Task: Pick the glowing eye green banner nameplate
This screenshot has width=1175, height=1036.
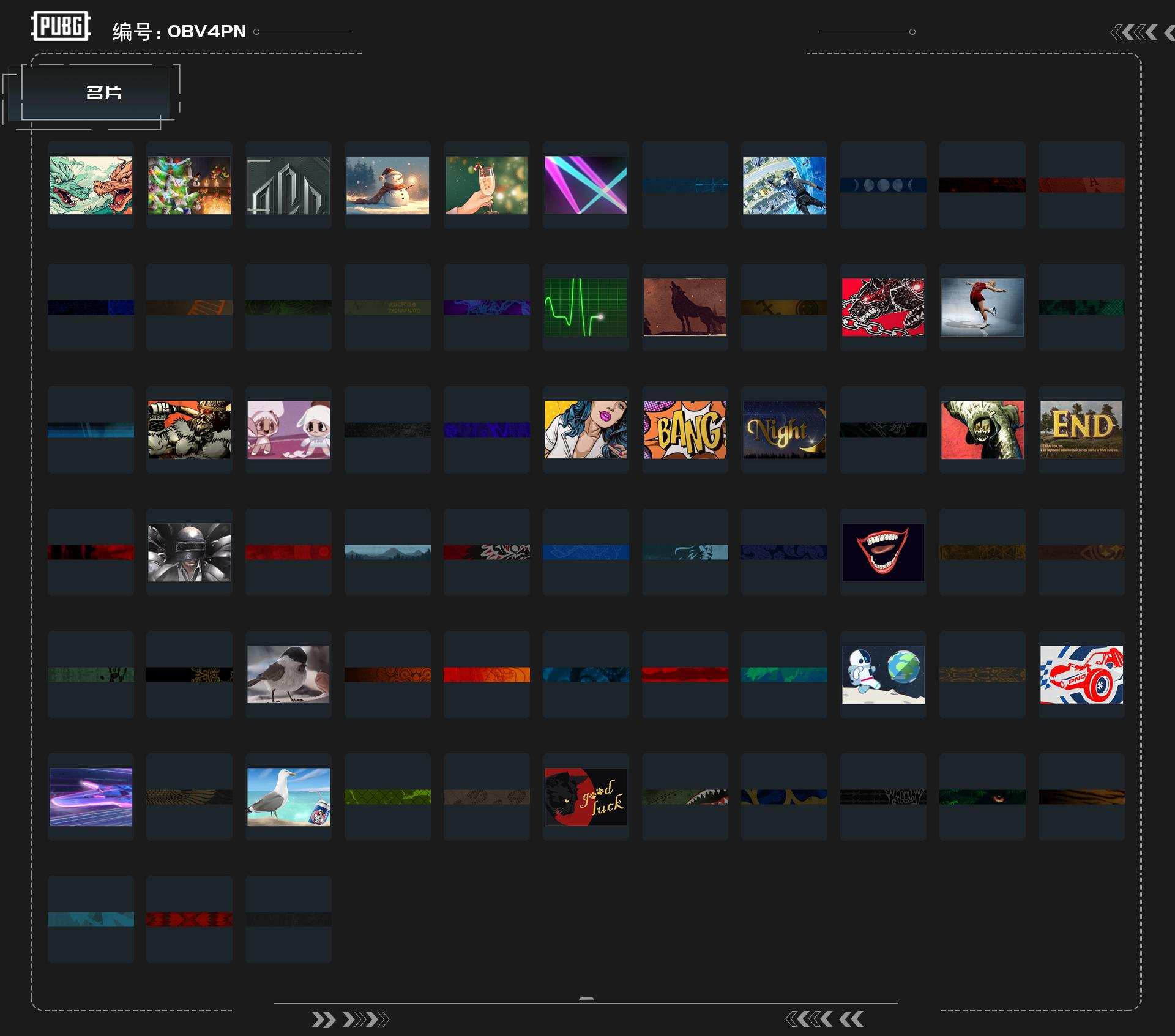Action: 982,797
